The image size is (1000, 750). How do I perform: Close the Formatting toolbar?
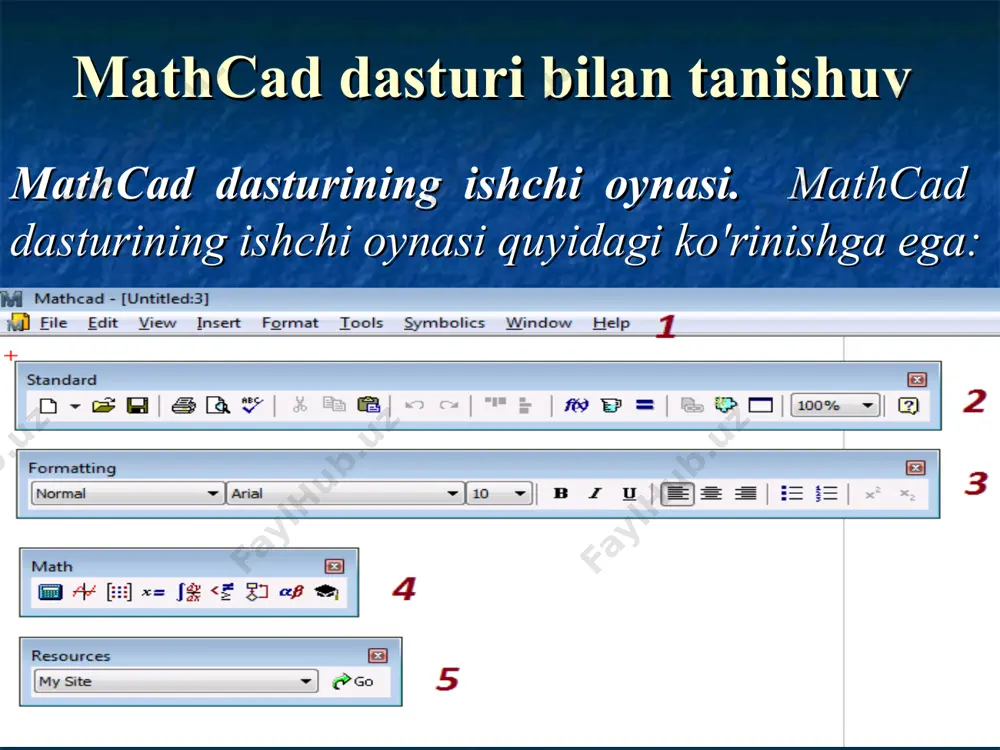click(916, 468)
